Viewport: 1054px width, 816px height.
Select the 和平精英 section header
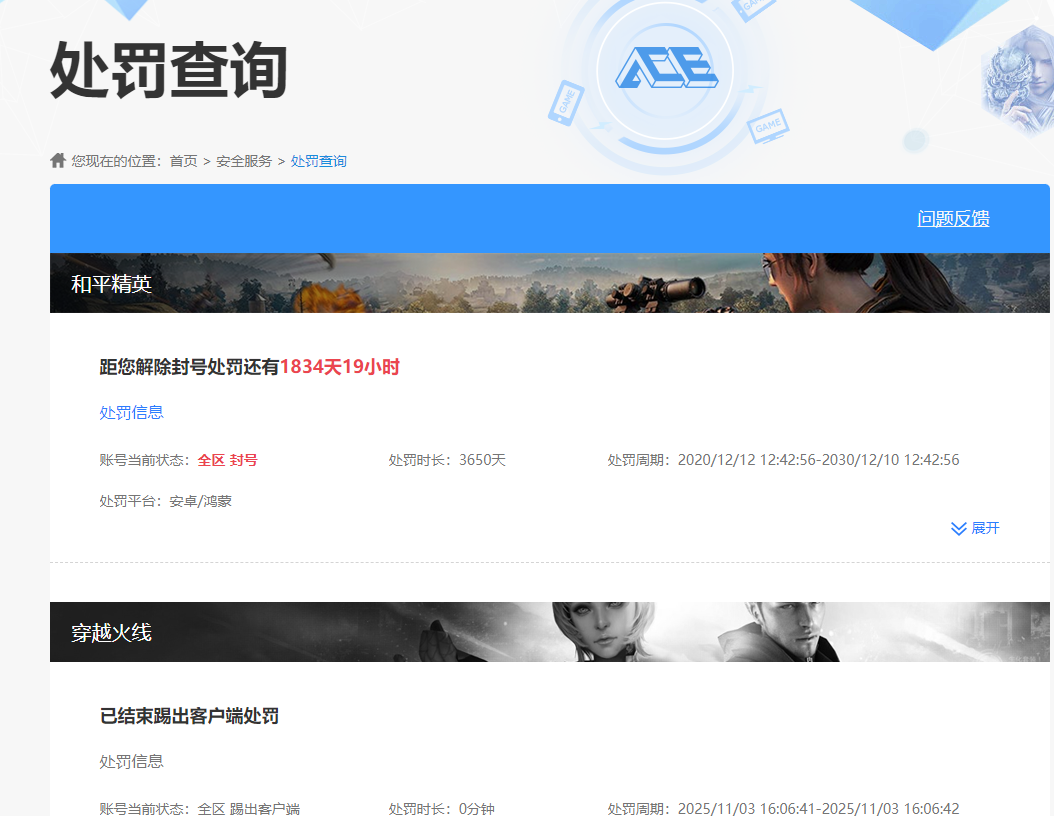click(111, 283)
